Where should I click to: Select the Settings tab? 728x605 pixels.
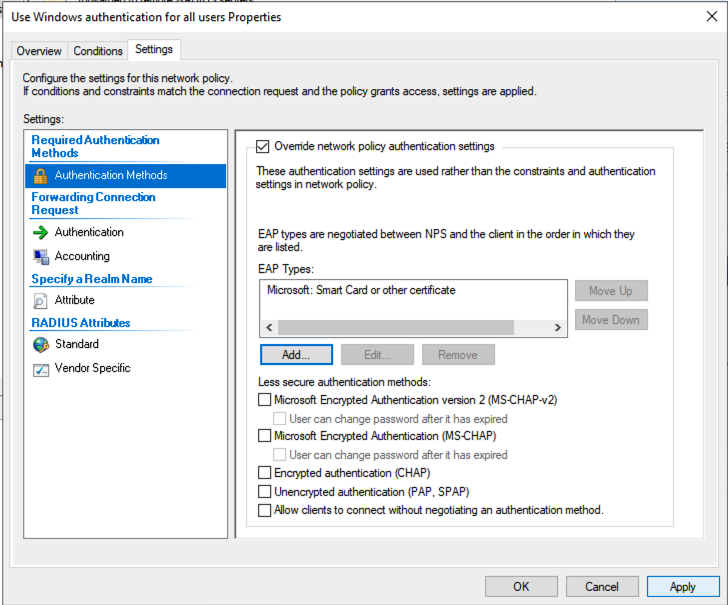point(154,49)
